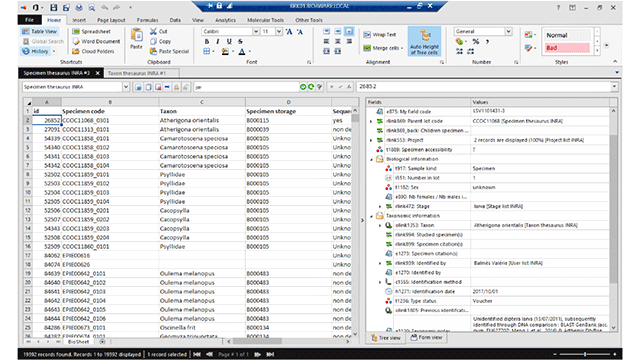Click the Help question mark icon
The height and width of the screenshot is (360, 640).
558,7
